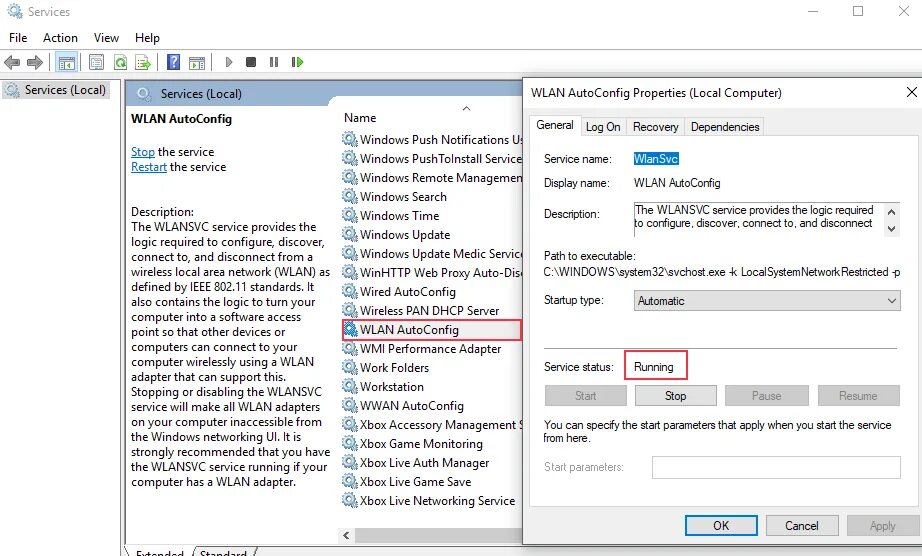Open the Action menu
The height and width of the screenshot is (556, 922).
[60, 38]
